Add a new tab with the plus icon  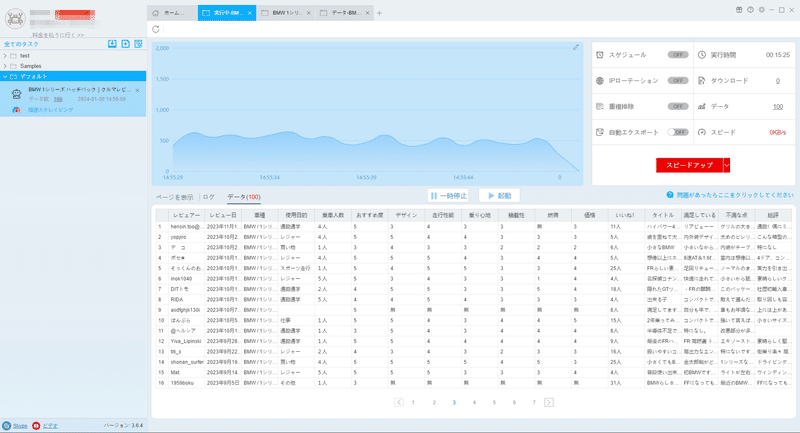tap(379, 13)
